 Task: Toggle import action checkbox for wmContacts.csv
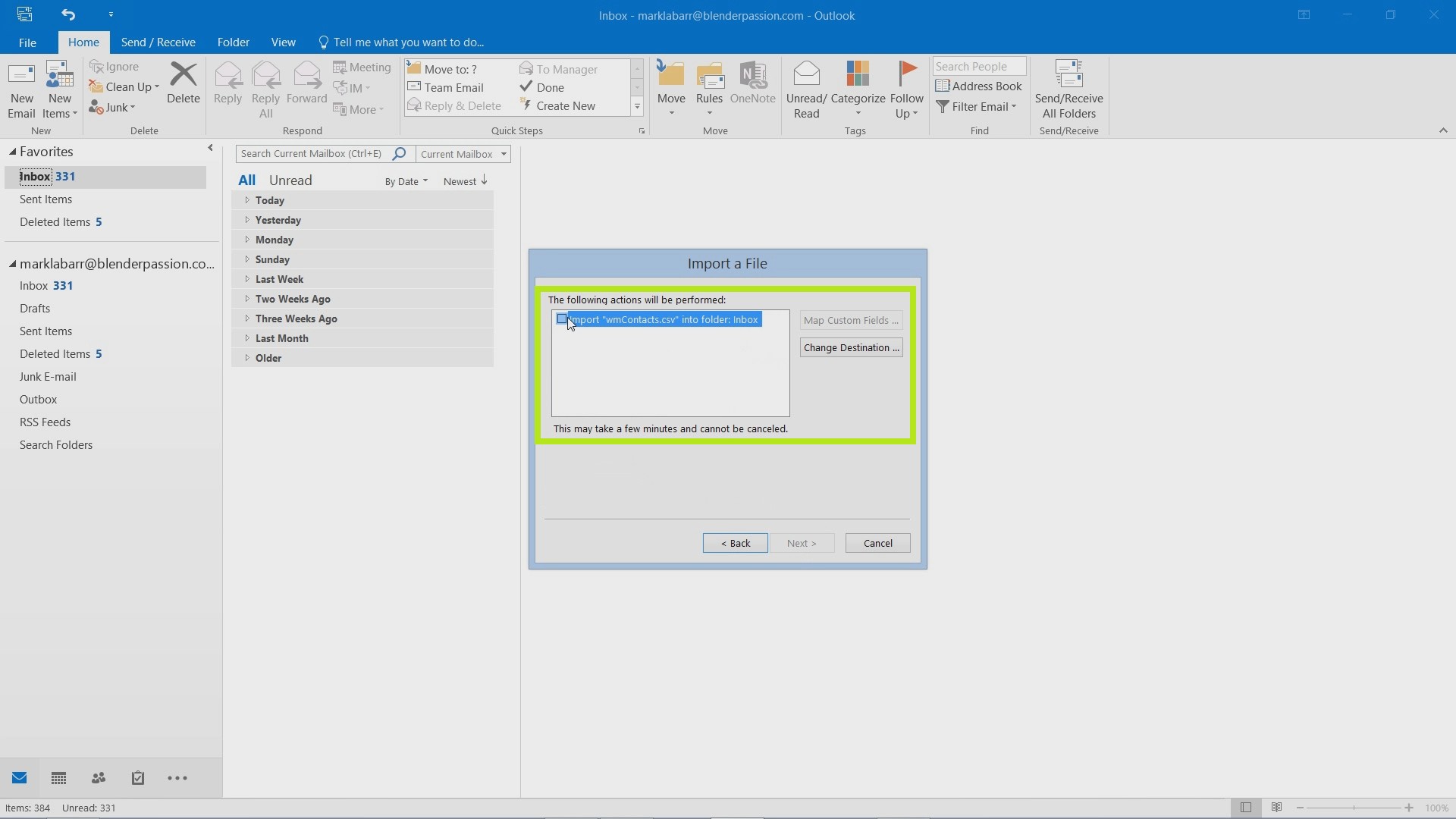pos(562,319)
